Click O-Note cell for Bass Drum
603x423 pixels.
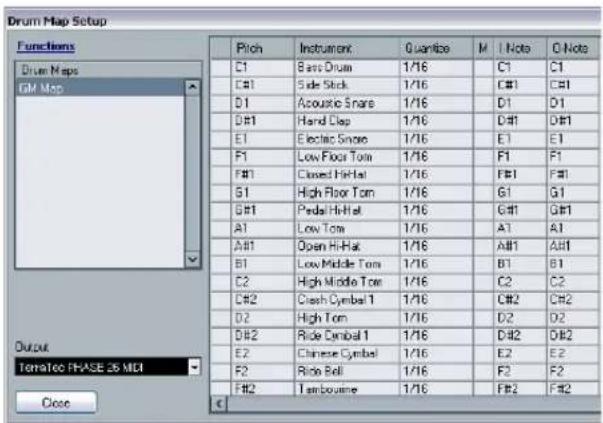(573, 68)
